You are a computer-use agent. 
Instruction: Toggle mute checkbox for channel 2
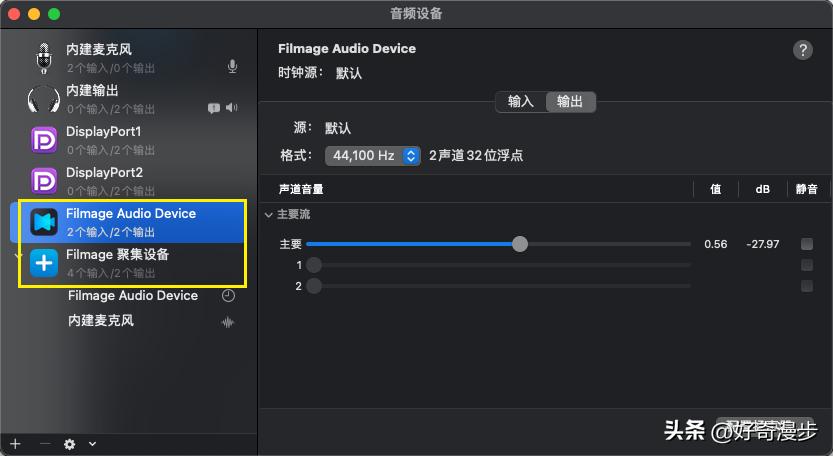tap(807, 286)
